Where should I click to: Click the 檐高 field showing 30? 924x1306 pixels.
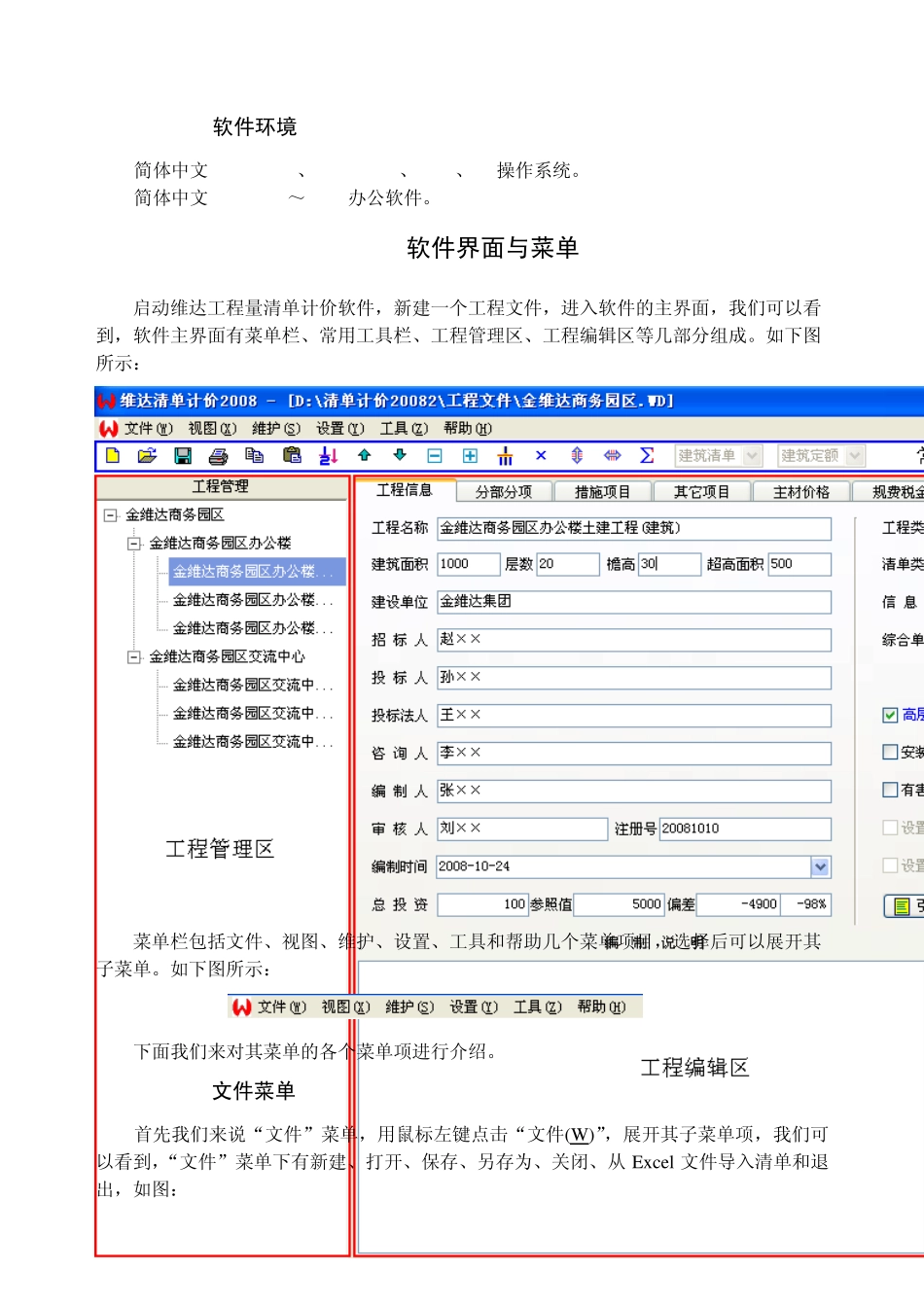[669, 564]
